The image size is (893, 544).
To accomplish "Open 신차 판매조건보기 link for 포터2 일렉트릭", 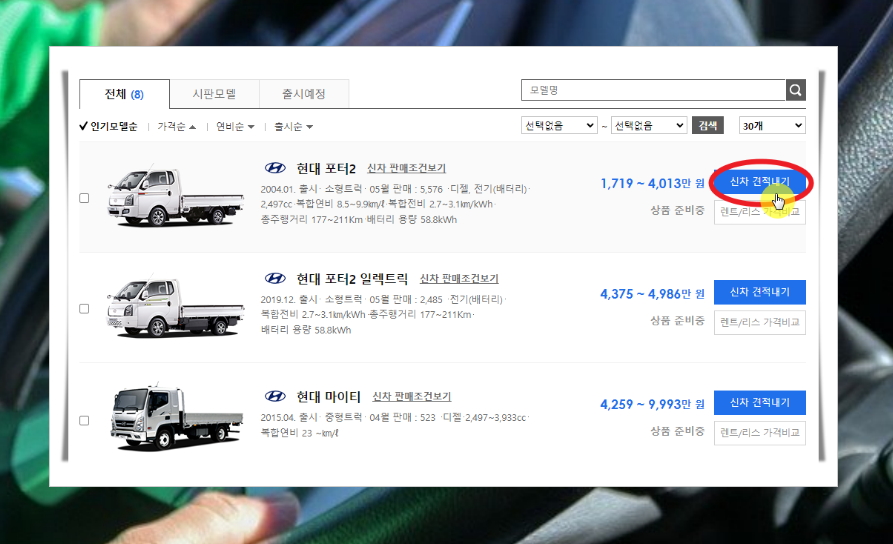I will pos(459,279).
